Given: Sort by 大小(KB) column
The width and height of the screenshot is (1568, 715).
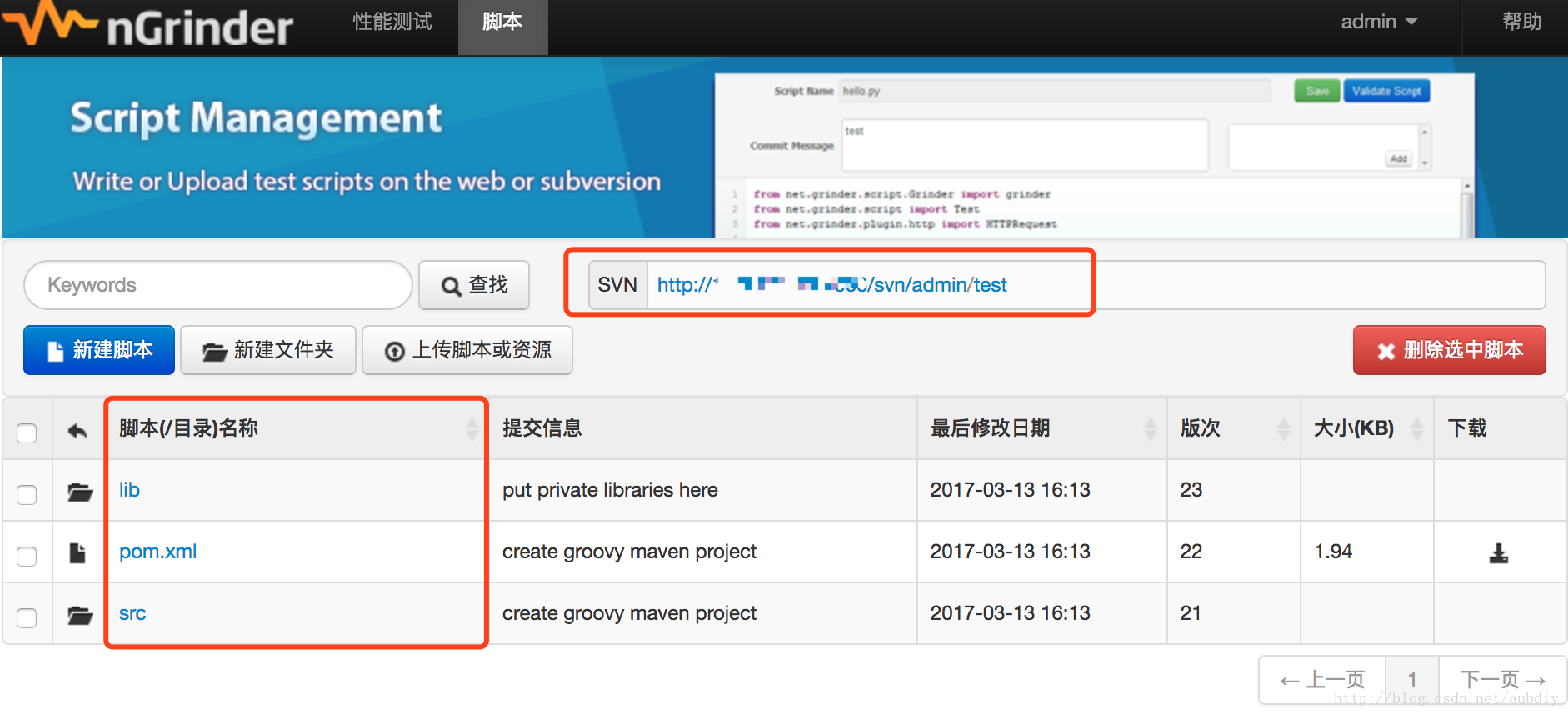Looking at the screenshot, I should [1367, 428].
